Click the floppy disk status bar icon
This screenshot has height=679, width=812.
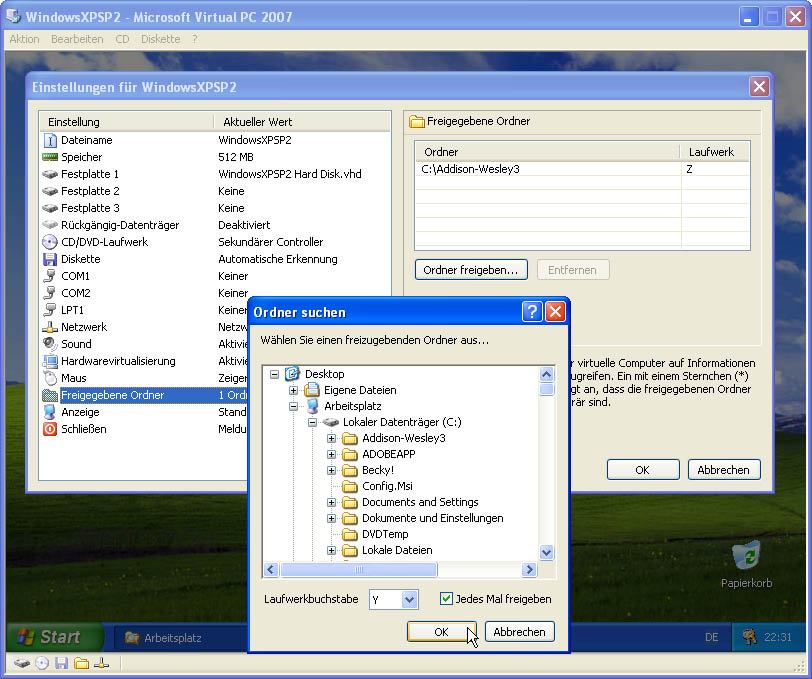(62, 663)
